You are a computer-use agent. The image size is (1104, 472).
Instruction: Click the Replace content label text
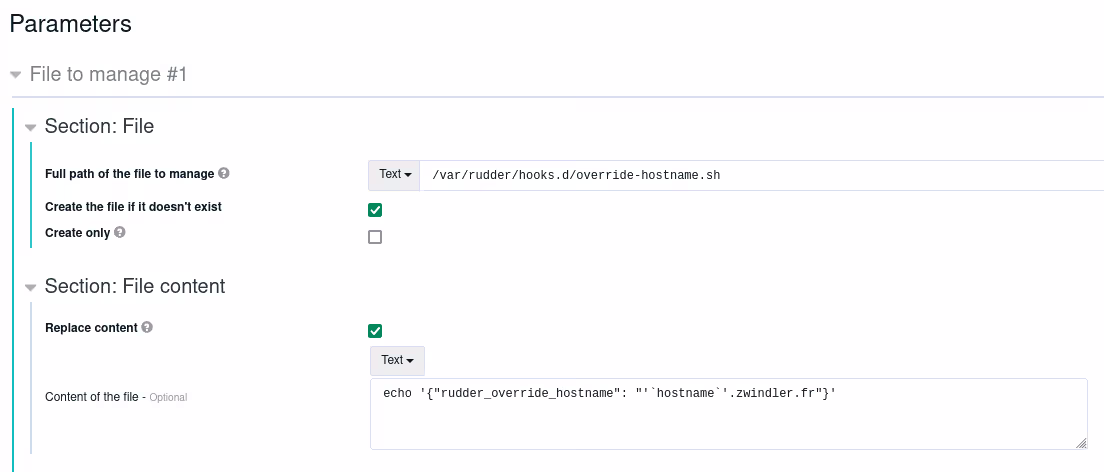91,328
